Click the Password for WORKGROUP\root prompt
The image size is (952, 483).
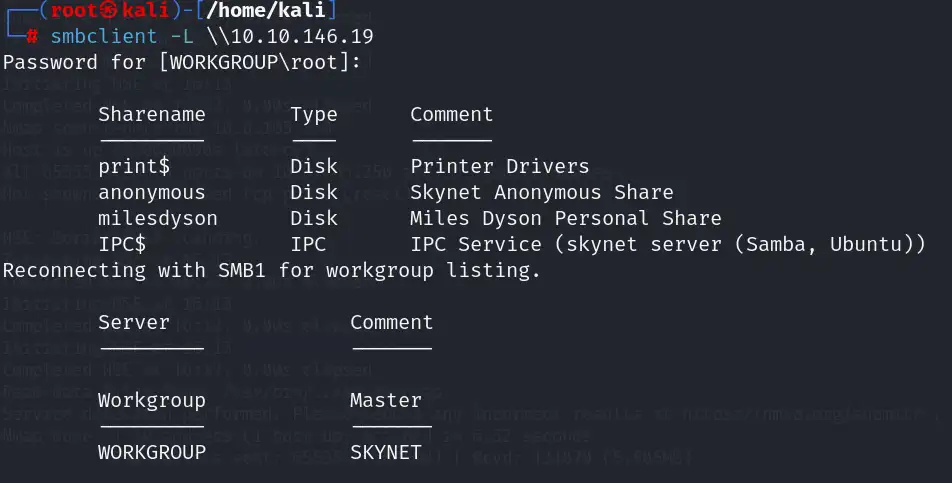[182, 62]
